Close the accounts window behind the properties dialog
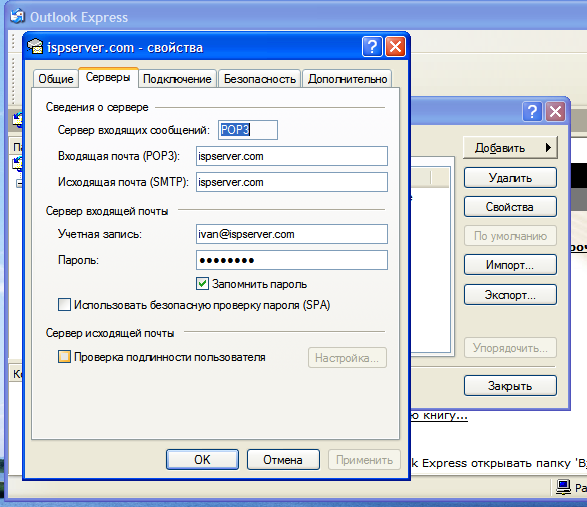Image resolution: width=587 pixels, height=507 pixels. [555, 112]
